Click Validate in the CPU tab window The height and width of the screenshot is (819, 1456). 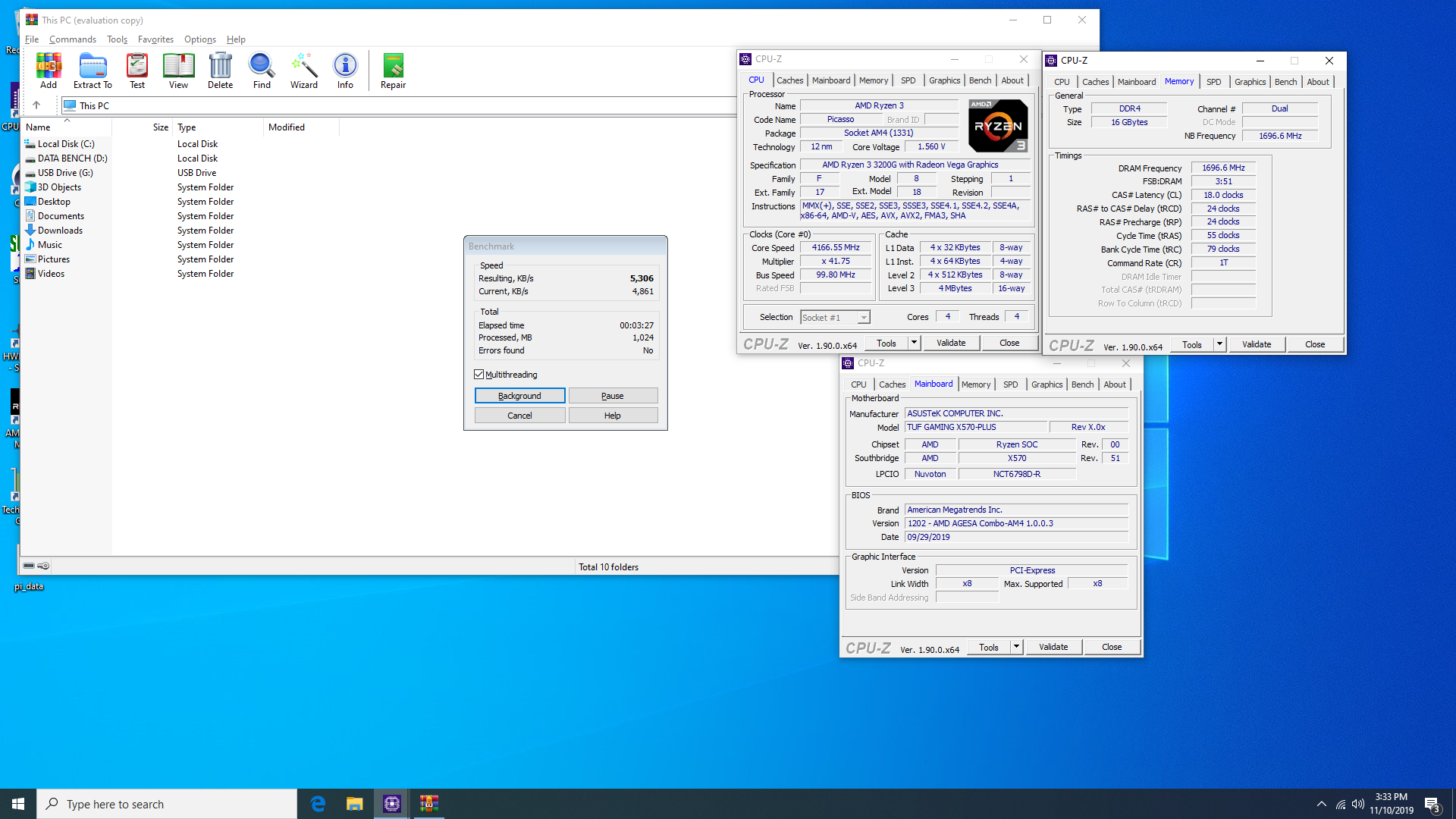click(x=951, y=343)
